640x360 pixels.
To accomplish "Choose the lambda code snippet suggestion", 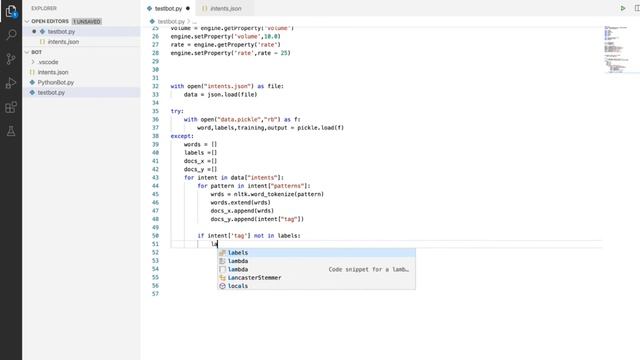I will (x=316, y=269).
